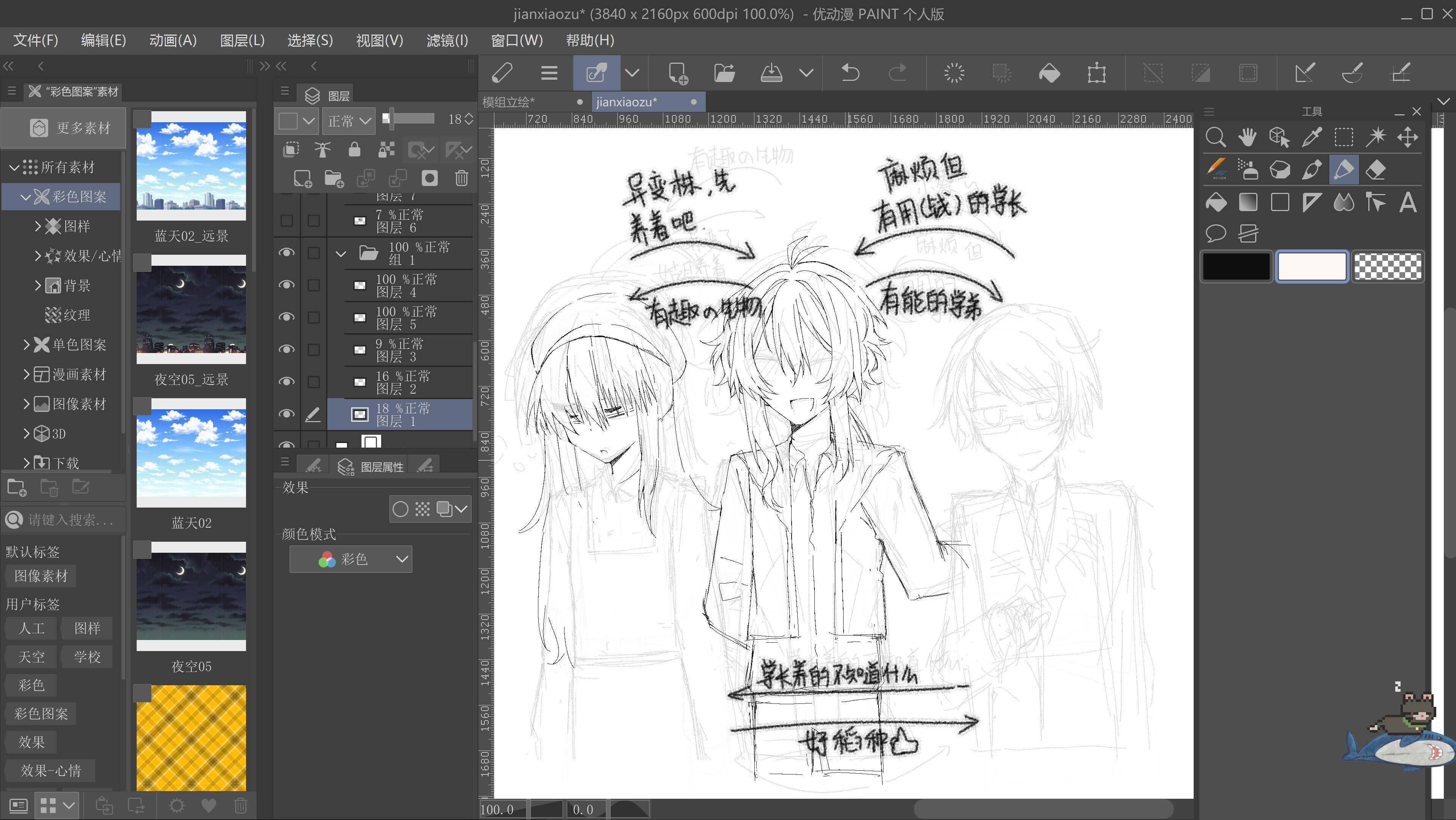Toggle visibility of 图层 2
The height and width of the screenshot is (820, 1456).
pyautogui.click(x=287, y=382)
